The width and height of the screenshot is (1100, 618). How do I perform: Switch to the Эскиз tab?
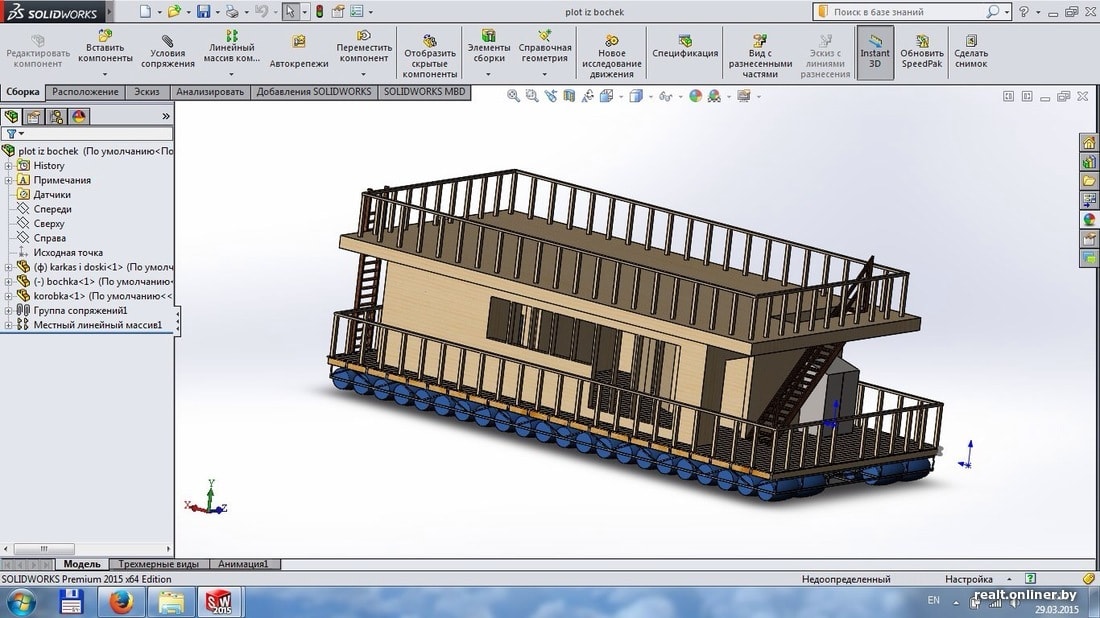[146, 92]
